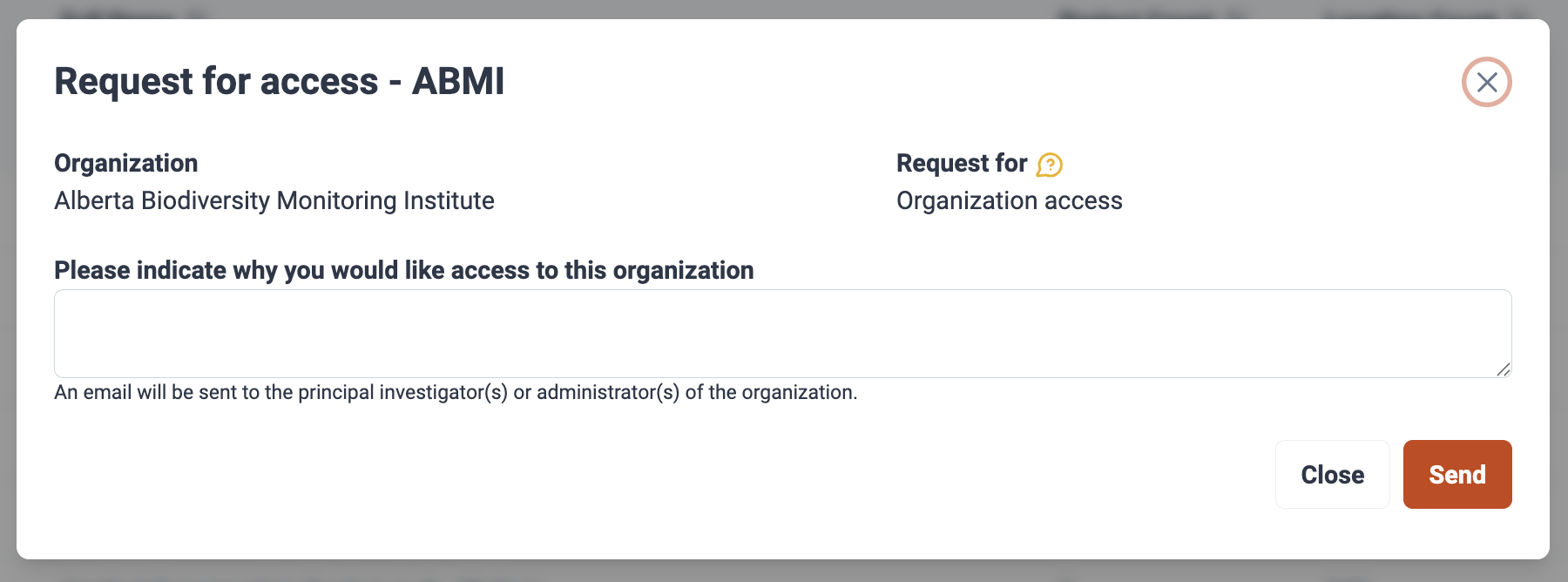The image size is (1568, 582).
Task: Dismiss the dialog with the X icon
Action: click(1486, 82)
